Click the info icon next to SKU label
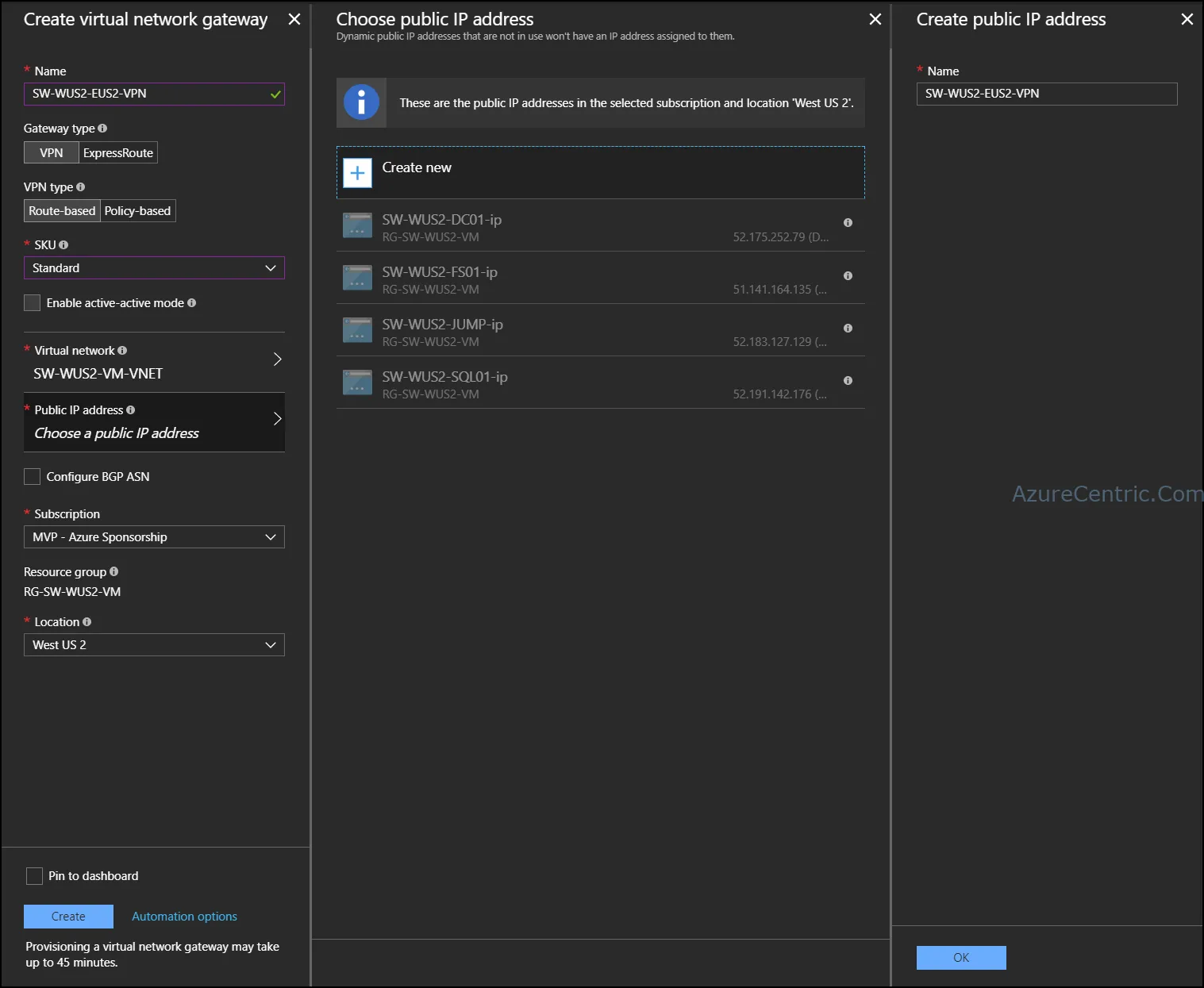The width and height of the screenshot is (1204, 988). [x=63, y=245]
